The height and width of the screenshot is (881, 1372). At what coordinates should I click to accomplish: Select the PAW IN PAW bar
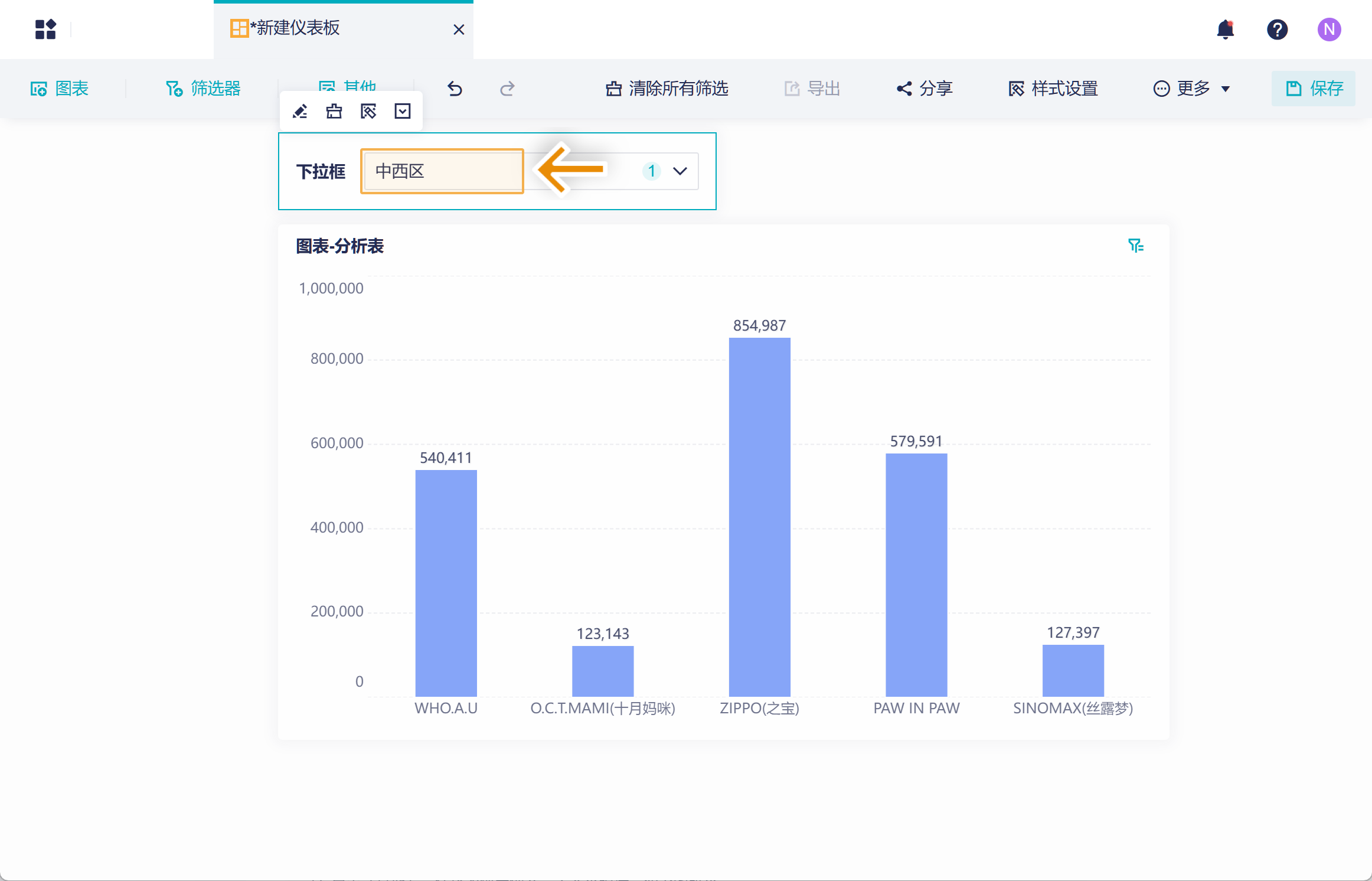point(916,575)
